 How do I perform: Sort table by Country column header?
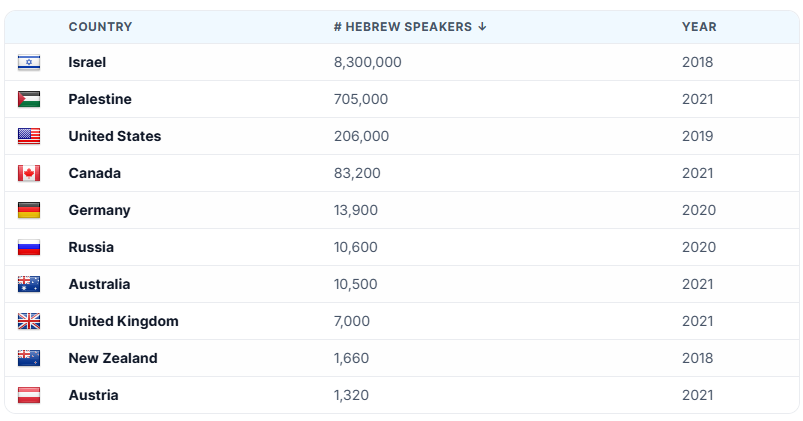(100, 27)
